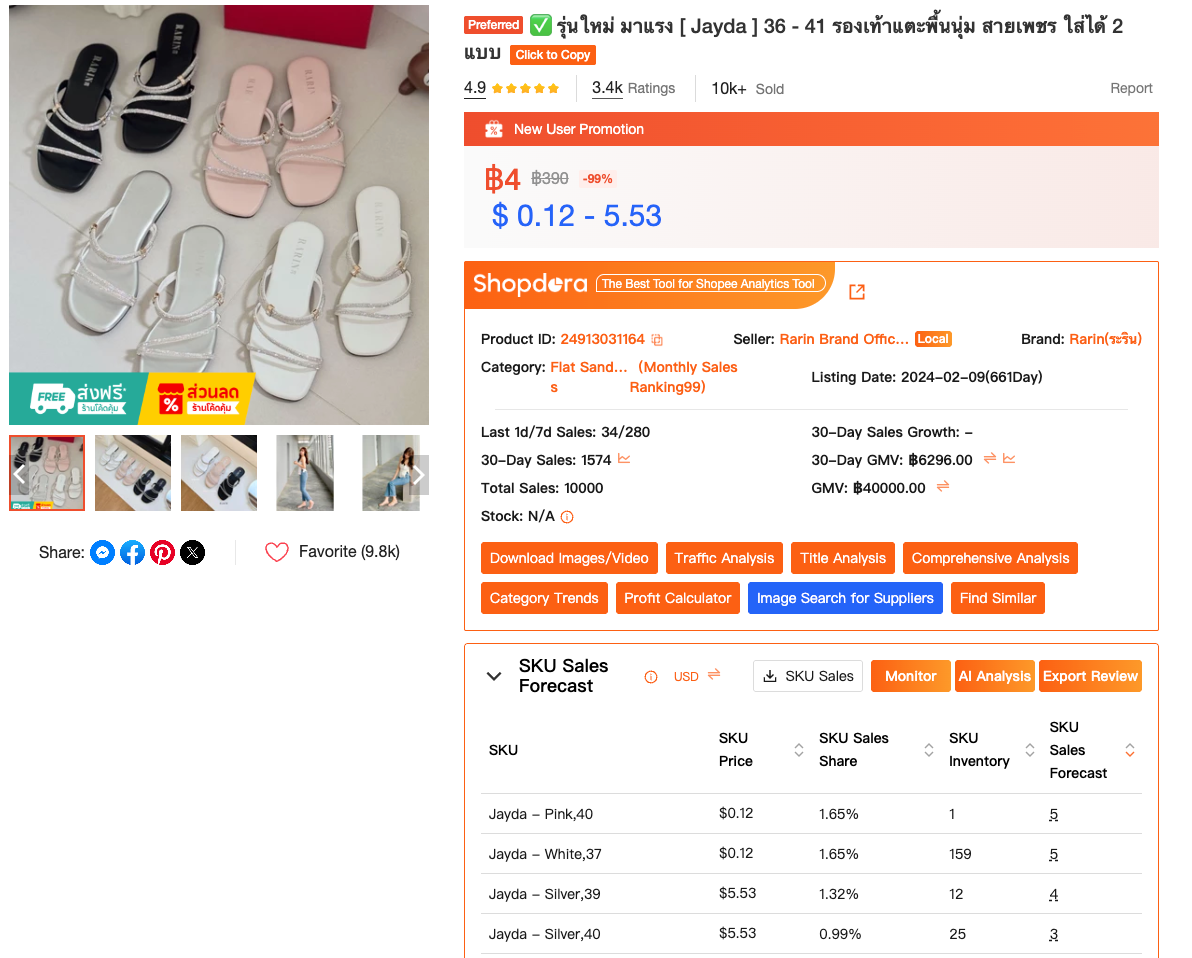
Task: Open the 30-Day Sales trend chart icon
Action: pyautogui.click(x=625, y=459)
